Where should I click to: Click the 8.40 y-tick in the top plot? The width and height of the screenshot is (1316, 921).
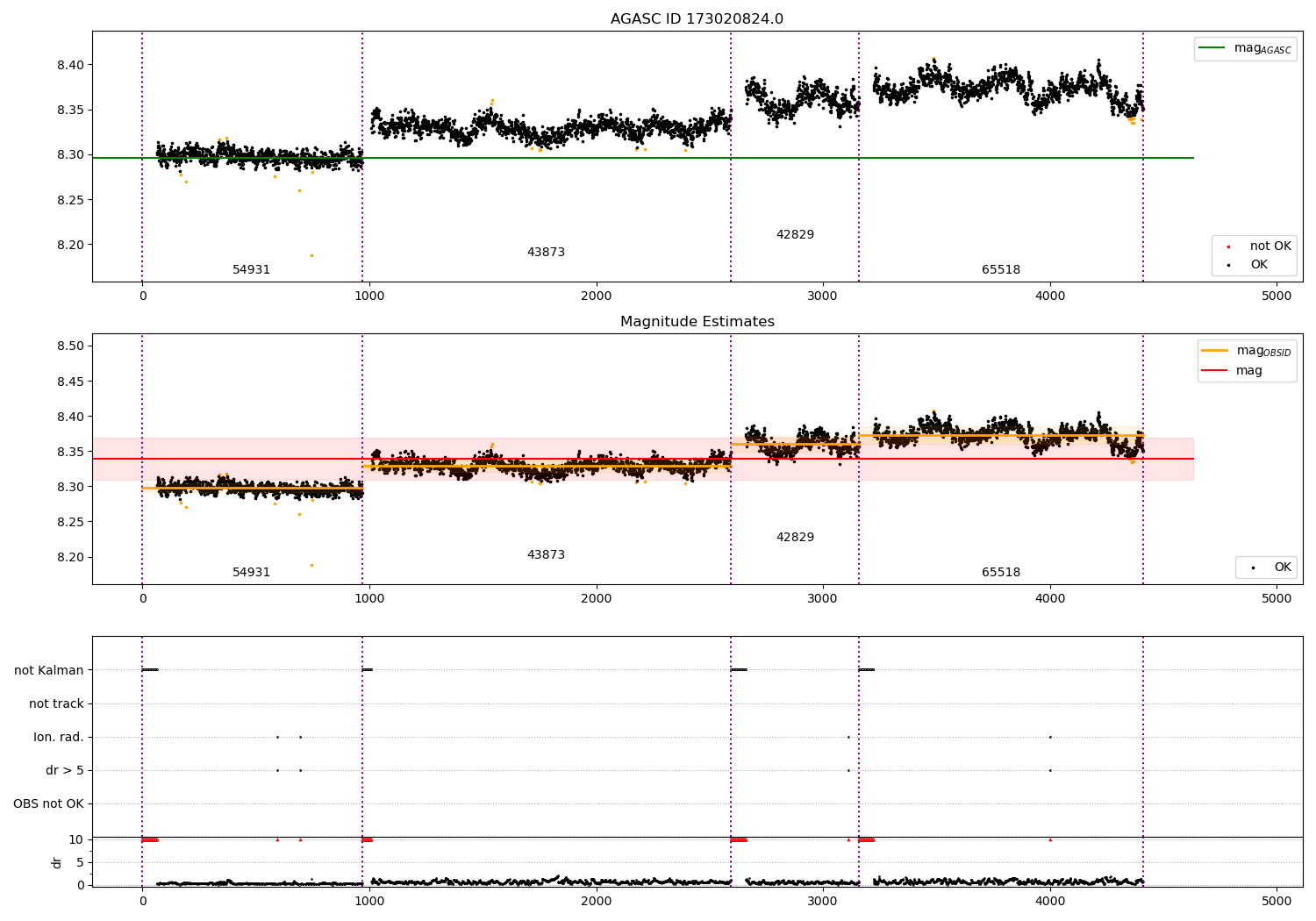click(71, 65)
